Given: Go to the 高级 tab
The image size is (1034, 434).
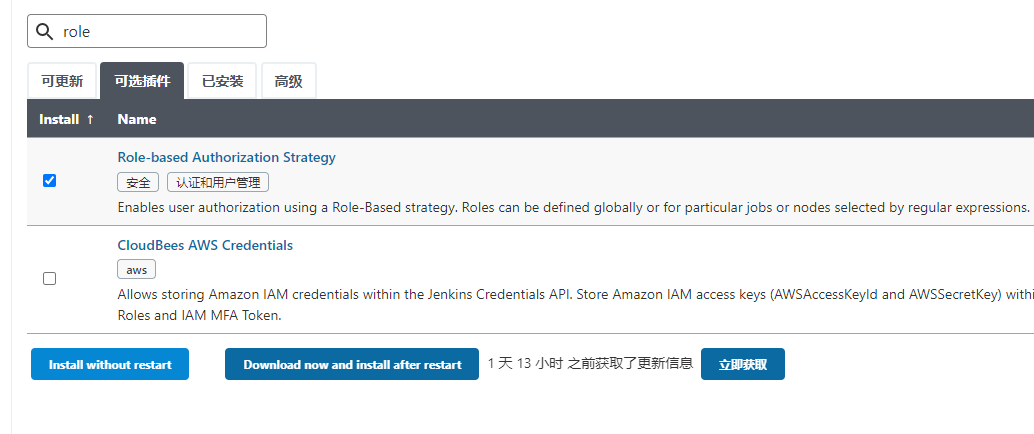Looking at the screenshot, I should pyautogui.click(x=289, y=81).
